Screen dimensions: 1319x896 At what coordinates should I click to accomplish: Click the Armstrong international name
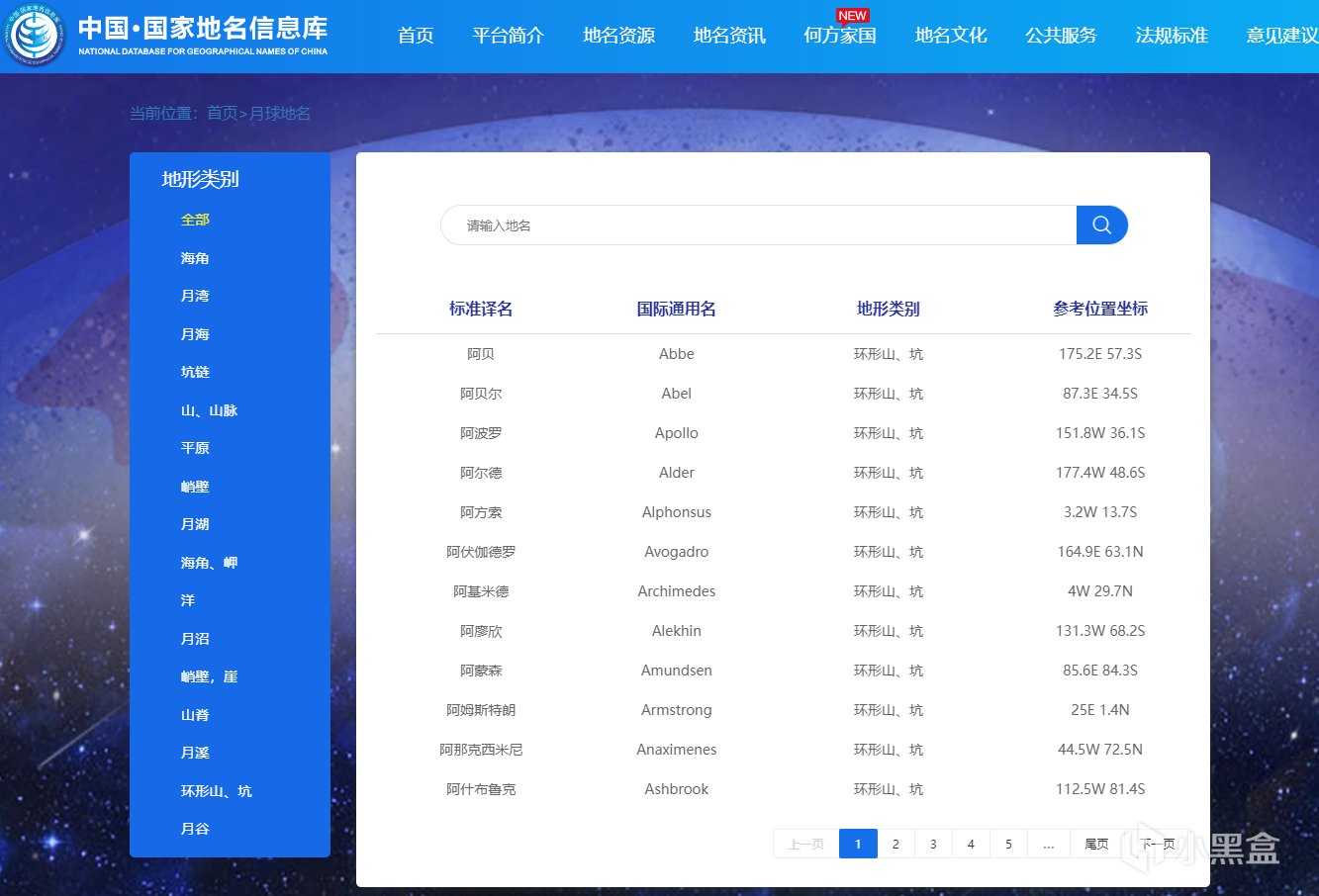click(677, 710)
